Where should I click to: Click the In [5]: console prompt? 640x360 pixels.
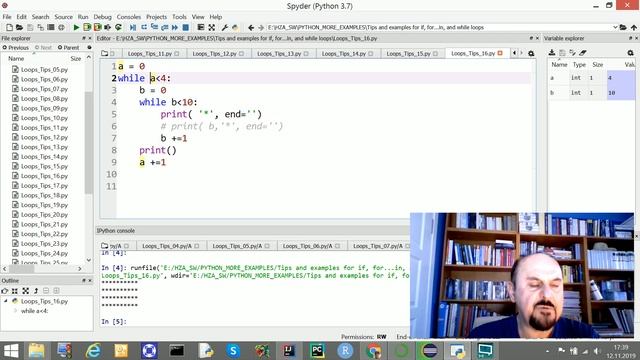pyautogui.click(x=114, y=322)
